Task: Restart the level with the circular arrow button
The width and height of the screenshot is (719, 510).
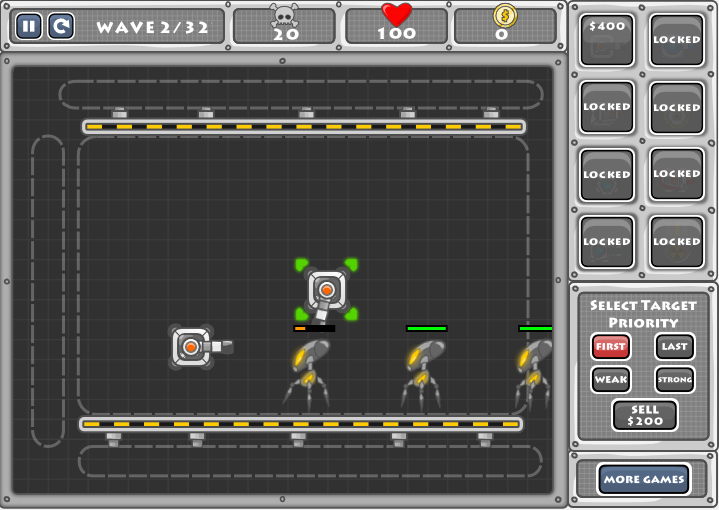Action: tap(61, 26)
